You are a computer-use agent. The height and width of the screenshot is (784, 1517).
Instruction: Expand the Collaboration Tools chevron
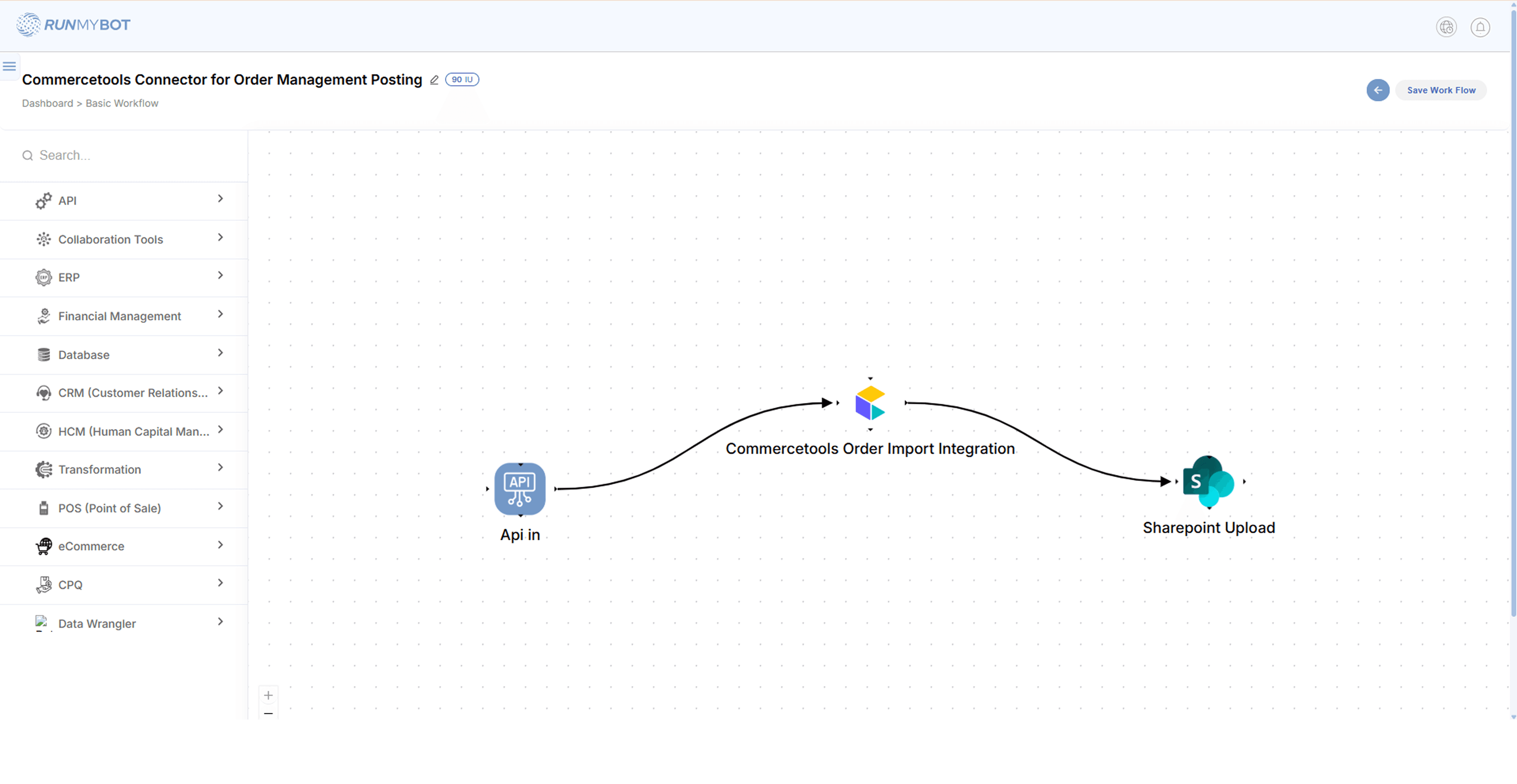pos(220,237)
